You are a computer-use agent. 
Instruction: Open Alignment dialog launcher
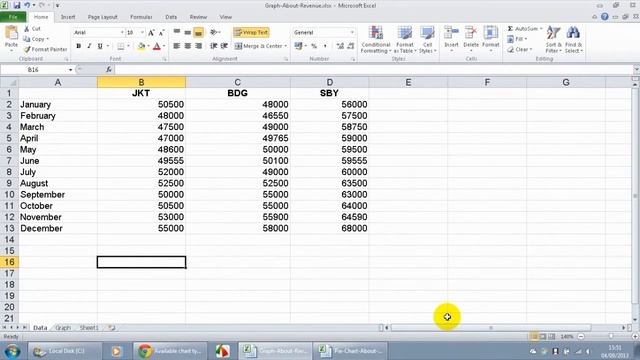286,59
